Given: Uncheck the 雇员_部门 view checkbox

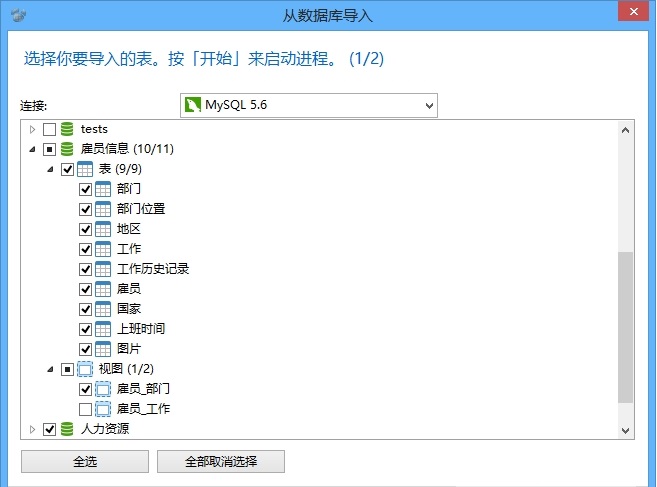Looking at the screenshot, I should 85,389.
